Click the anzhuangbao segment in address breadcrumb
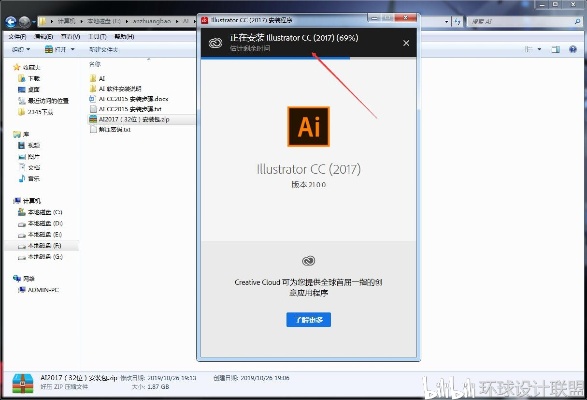This screenshot has height=400, width=587. 152,21
